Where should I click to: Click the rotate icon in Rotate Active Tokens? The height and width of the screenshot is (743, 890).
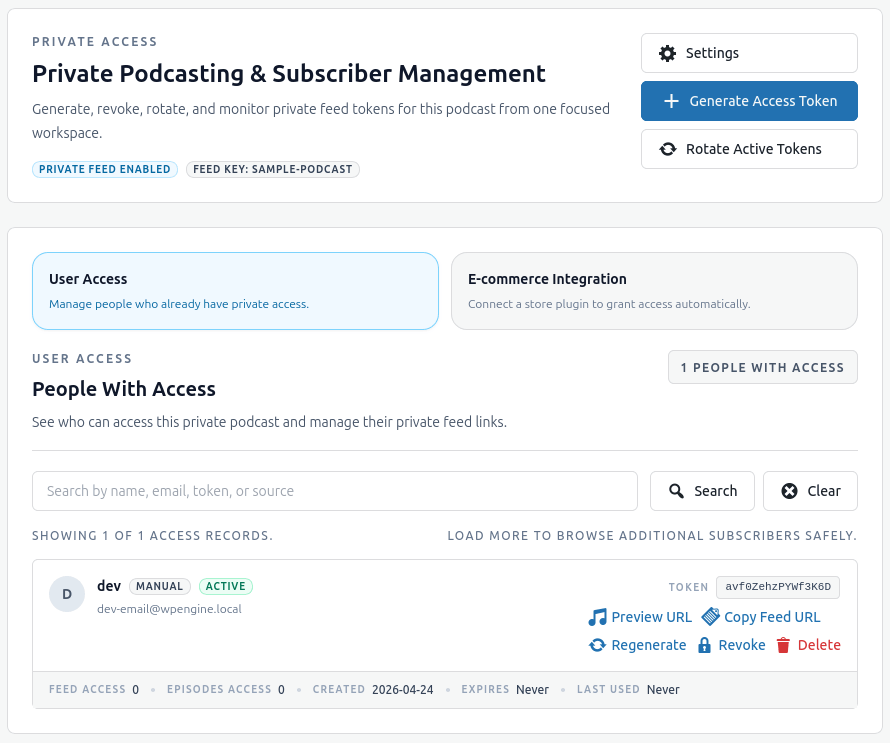pos(667,149)
